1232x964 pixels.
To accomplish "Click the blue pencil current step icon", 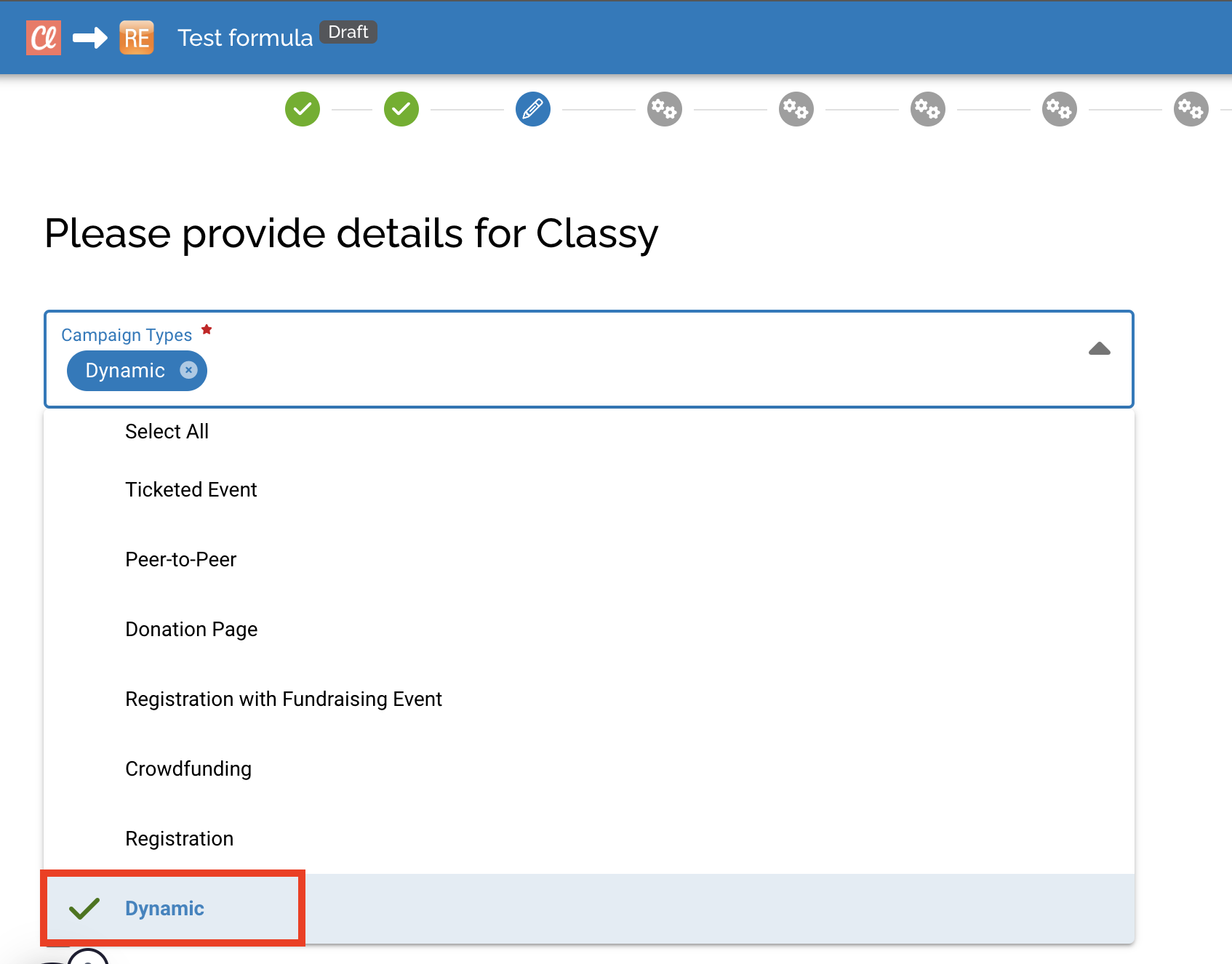I will 533,110.
